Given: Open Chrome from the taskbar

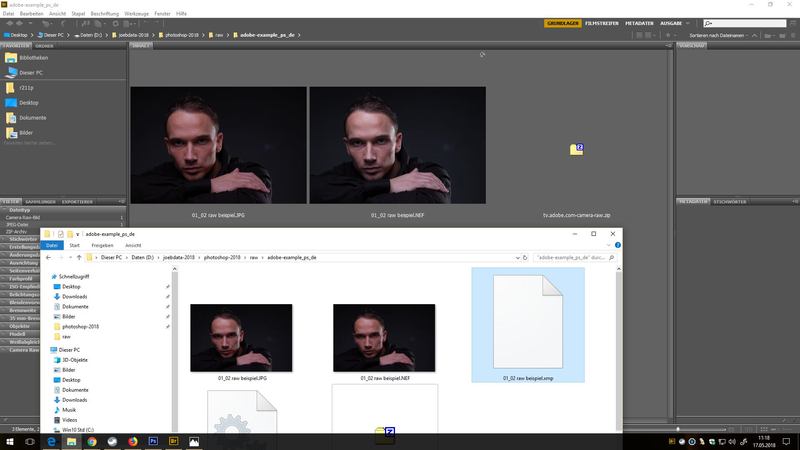Looking at the screenshot, I should (x=91, y=440).
